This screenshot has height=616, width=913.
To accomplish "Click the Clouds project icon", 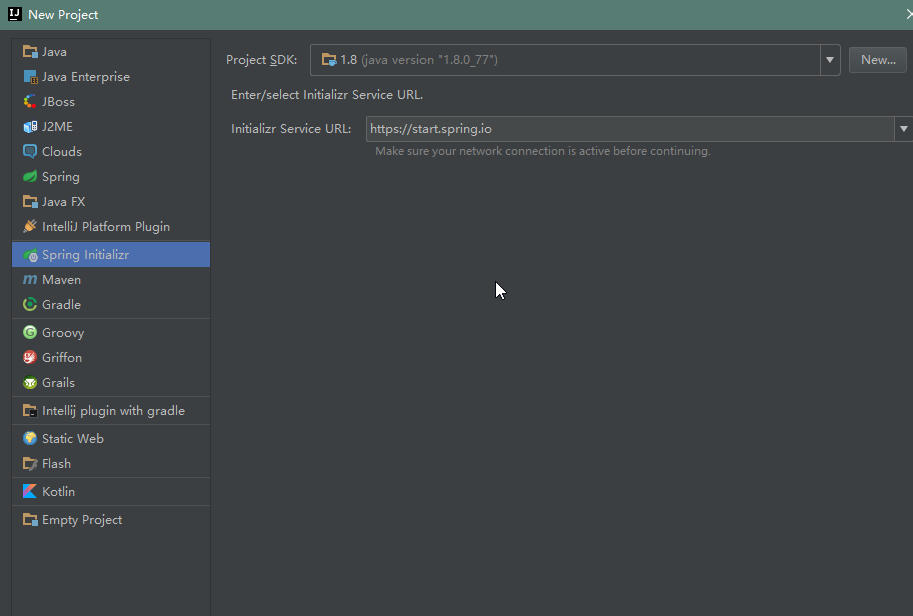I will tap(30, 152).
